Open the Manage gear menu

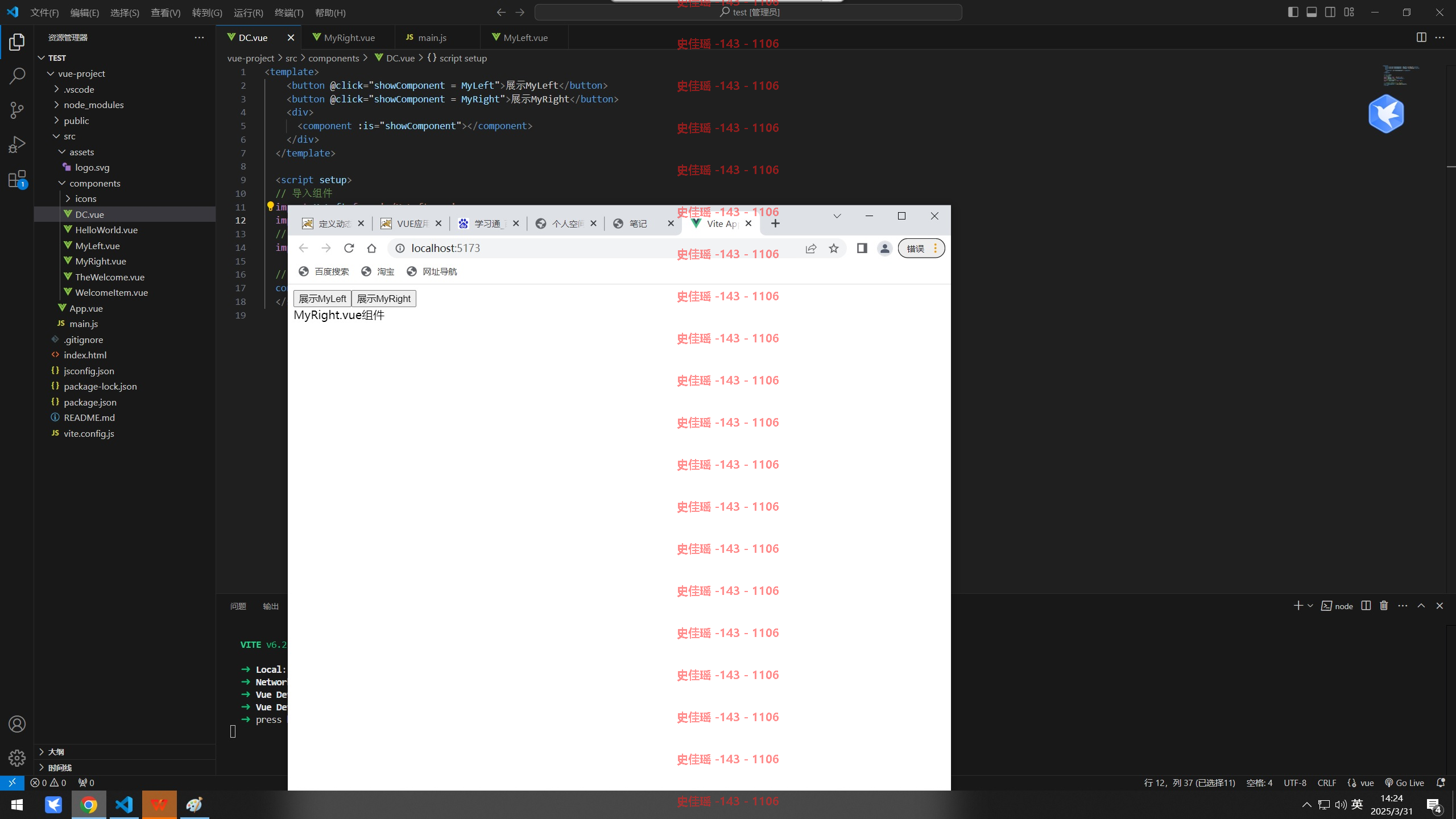pos(17,758)
